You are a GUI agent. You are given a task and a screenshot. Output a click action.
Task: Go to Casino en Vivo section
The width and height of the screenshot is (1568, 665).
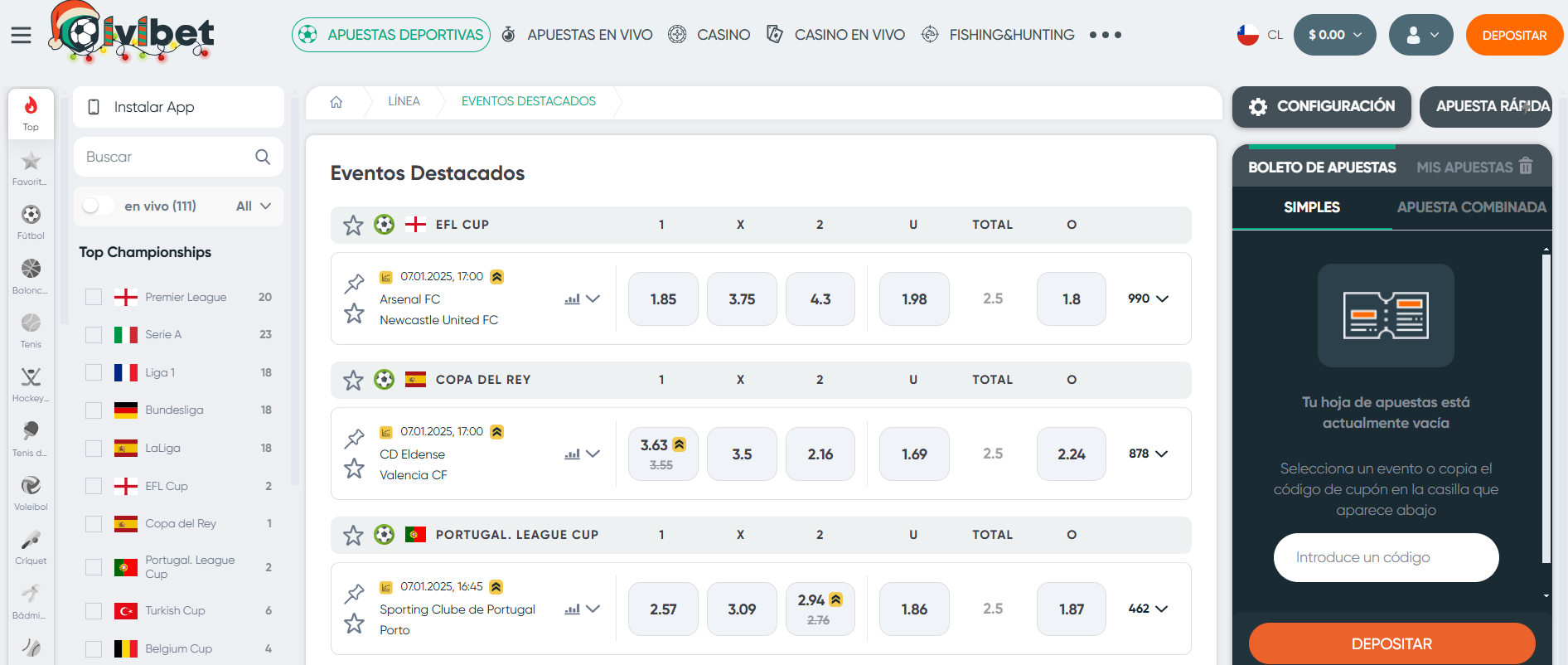pyautogui.click(x=835, y=35)
